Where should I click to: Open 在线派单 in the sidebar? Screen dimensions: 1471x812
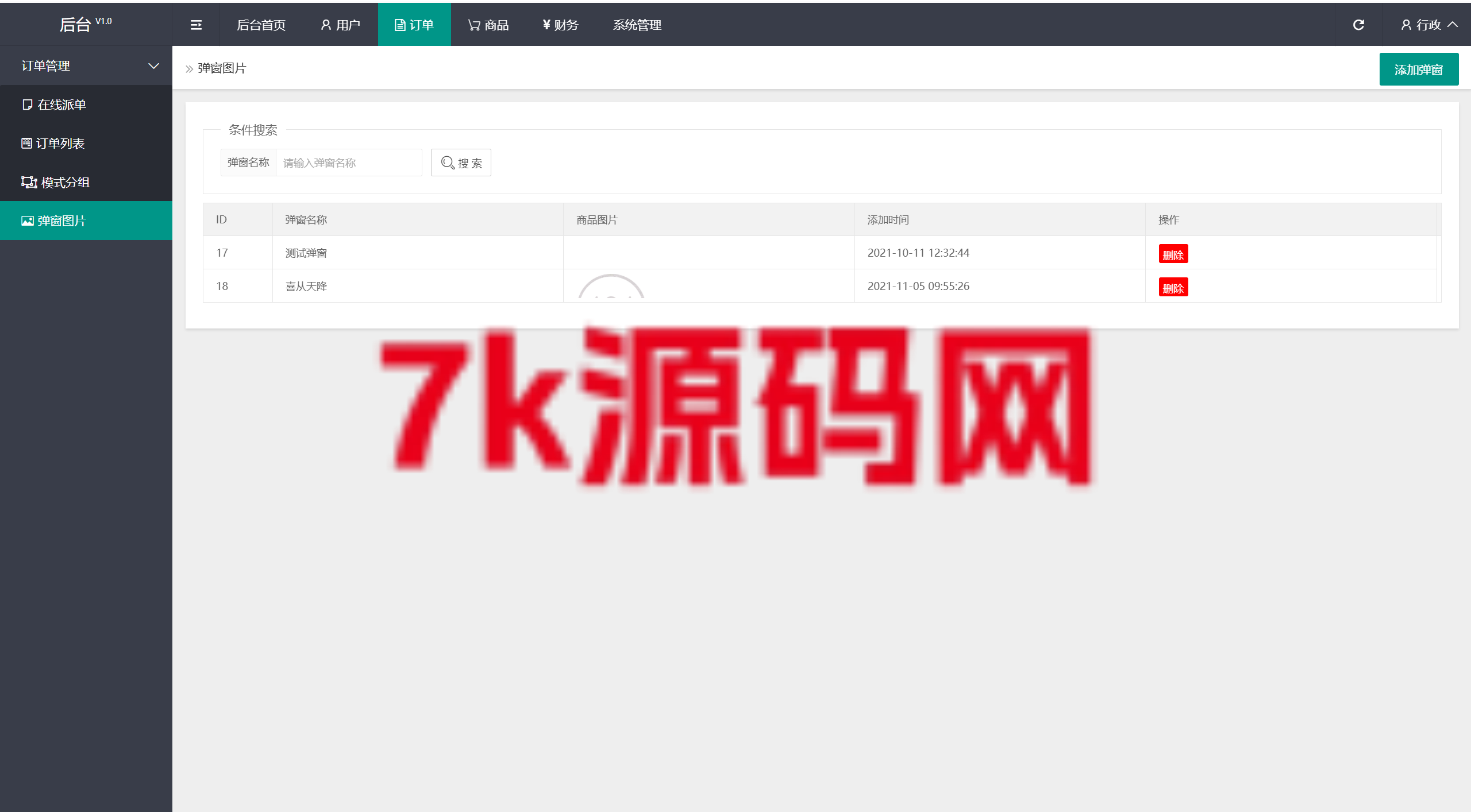[86, 105]
